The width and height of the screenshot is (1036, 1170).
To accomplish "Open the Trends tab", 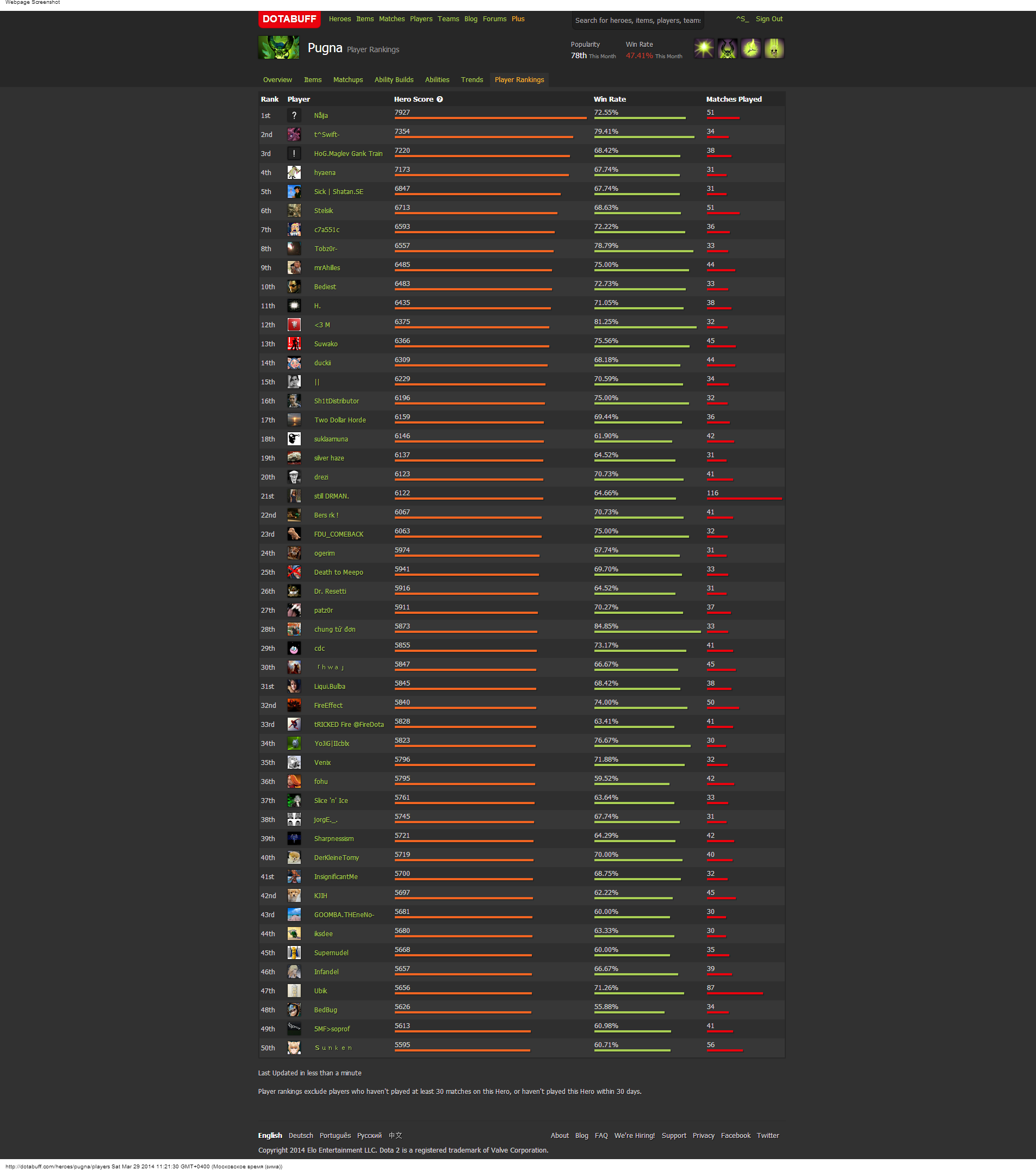I will [x=472, y=79].
